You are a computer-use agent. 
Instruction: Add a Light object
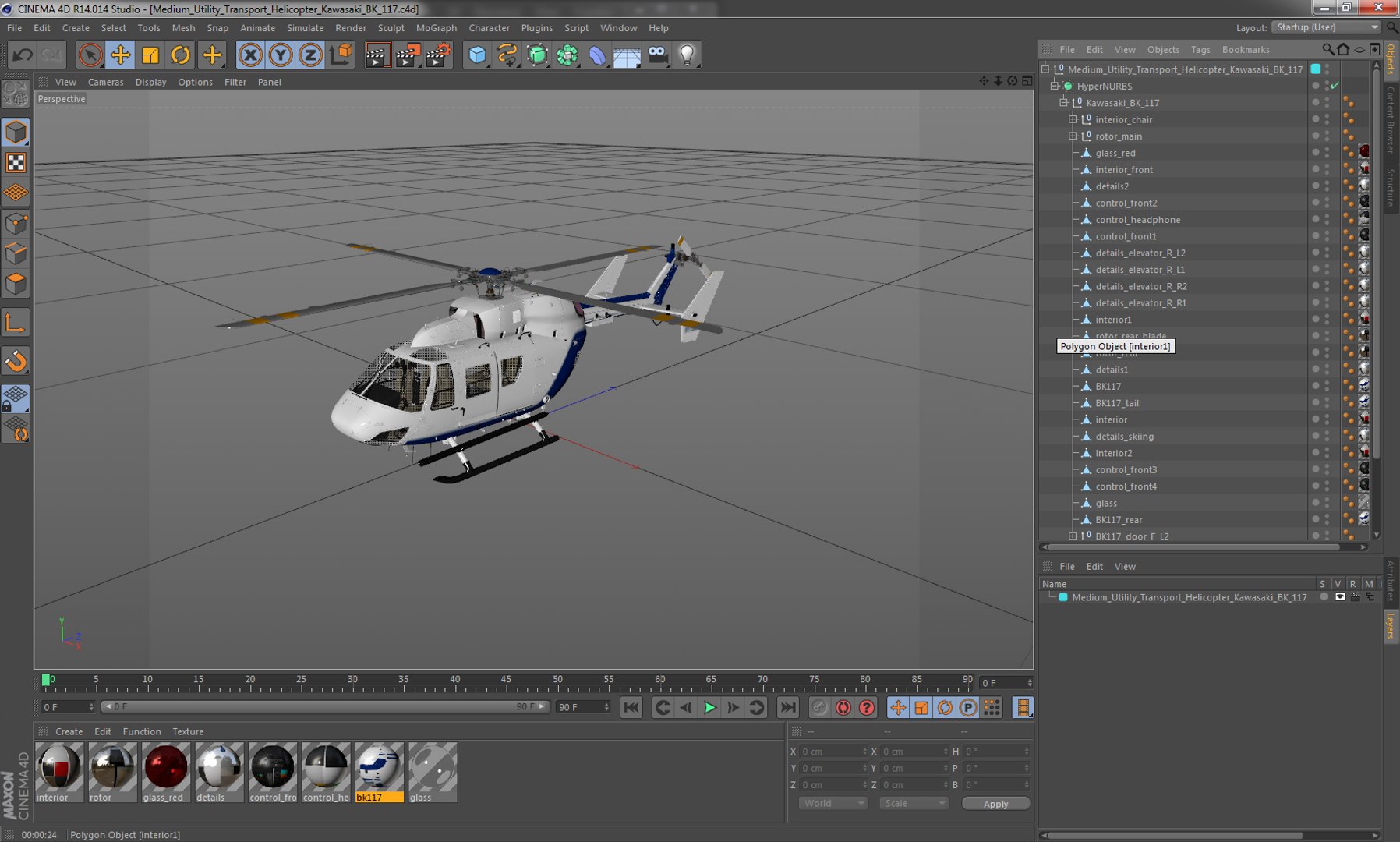(687, 55)
